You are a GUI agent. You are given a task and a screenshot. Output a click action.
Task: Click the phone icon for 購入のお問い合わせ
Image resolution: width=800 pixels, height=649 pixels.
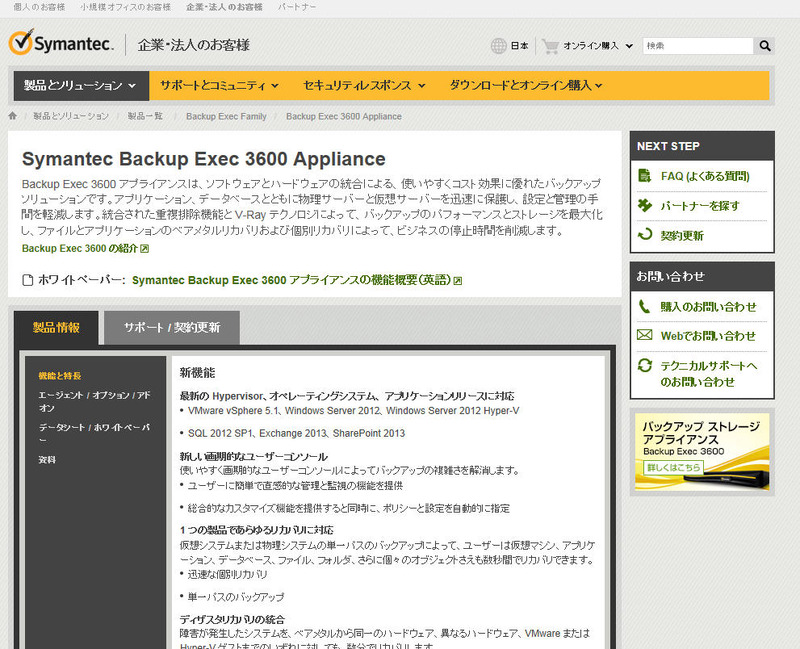coord(643,306)
